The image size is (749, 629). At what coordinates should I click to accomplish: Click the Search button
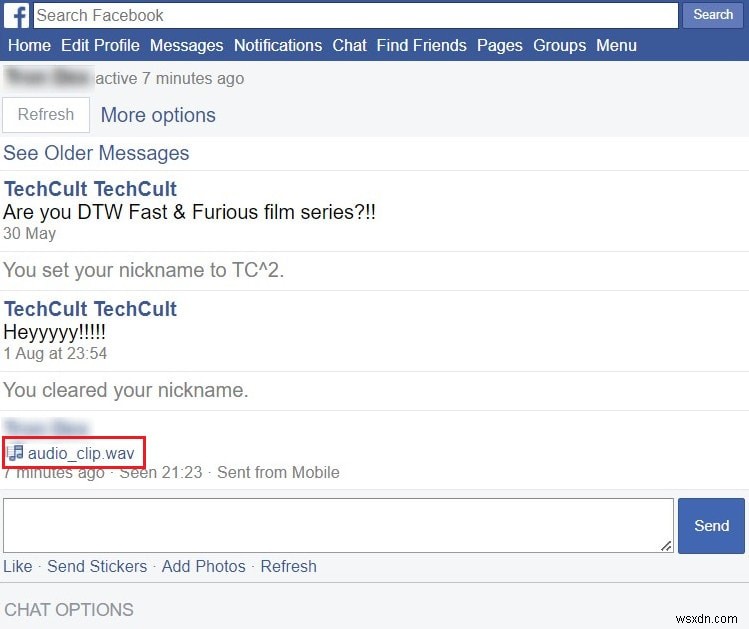[712, 15]
